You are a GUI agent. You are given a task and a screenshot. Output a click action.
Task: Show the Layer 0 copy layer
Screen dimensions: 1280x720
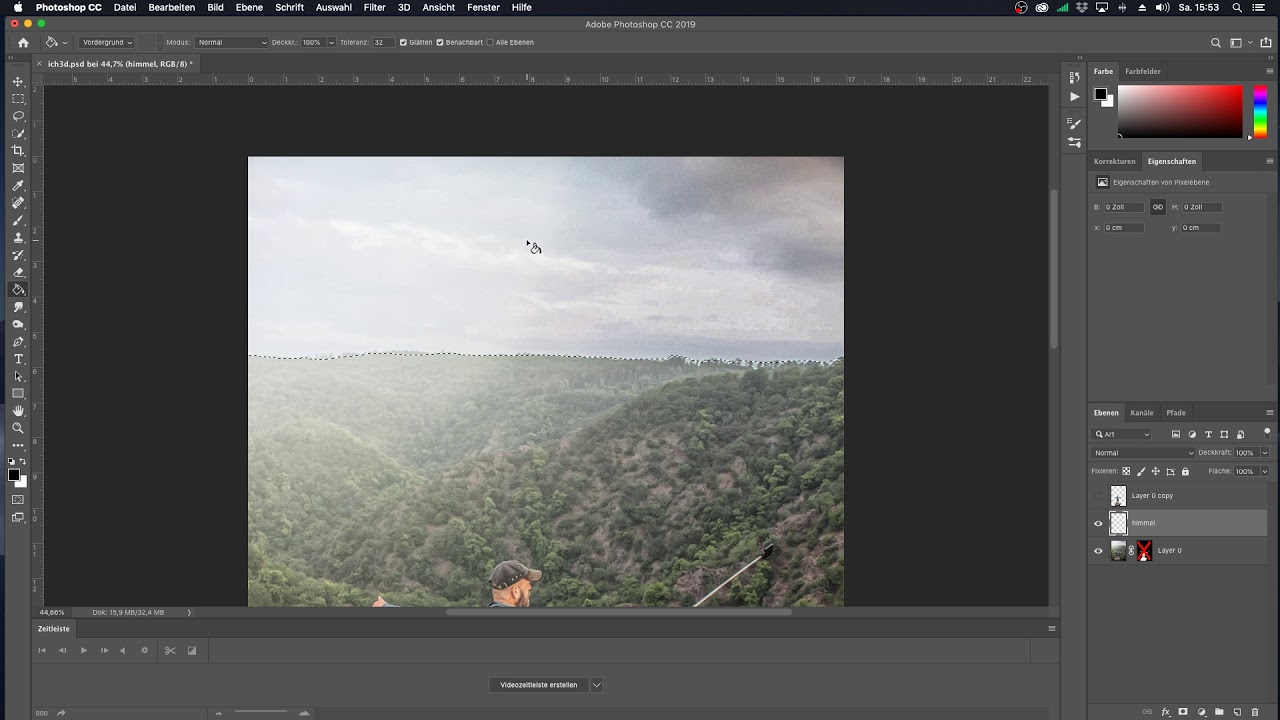click(1098, 496)
